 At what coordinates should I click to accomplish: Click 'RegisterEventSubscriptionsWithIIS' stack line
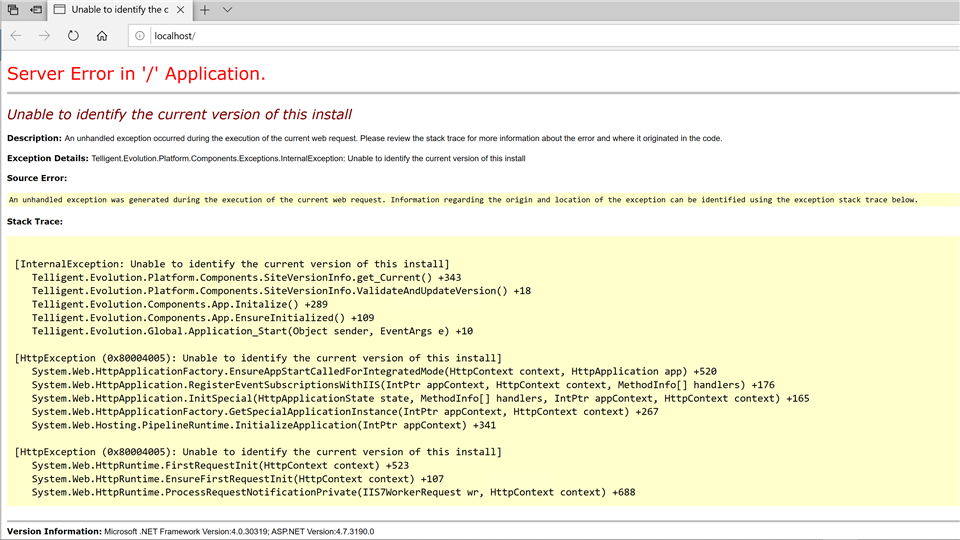point(403,385)
